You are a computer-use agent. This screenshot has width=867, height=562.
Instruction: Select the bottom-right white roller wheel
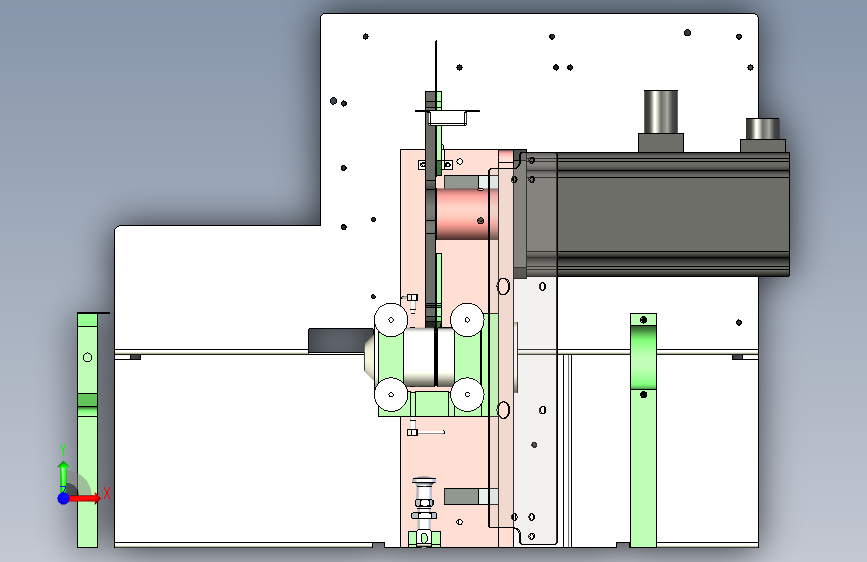(x=467, y=394)
